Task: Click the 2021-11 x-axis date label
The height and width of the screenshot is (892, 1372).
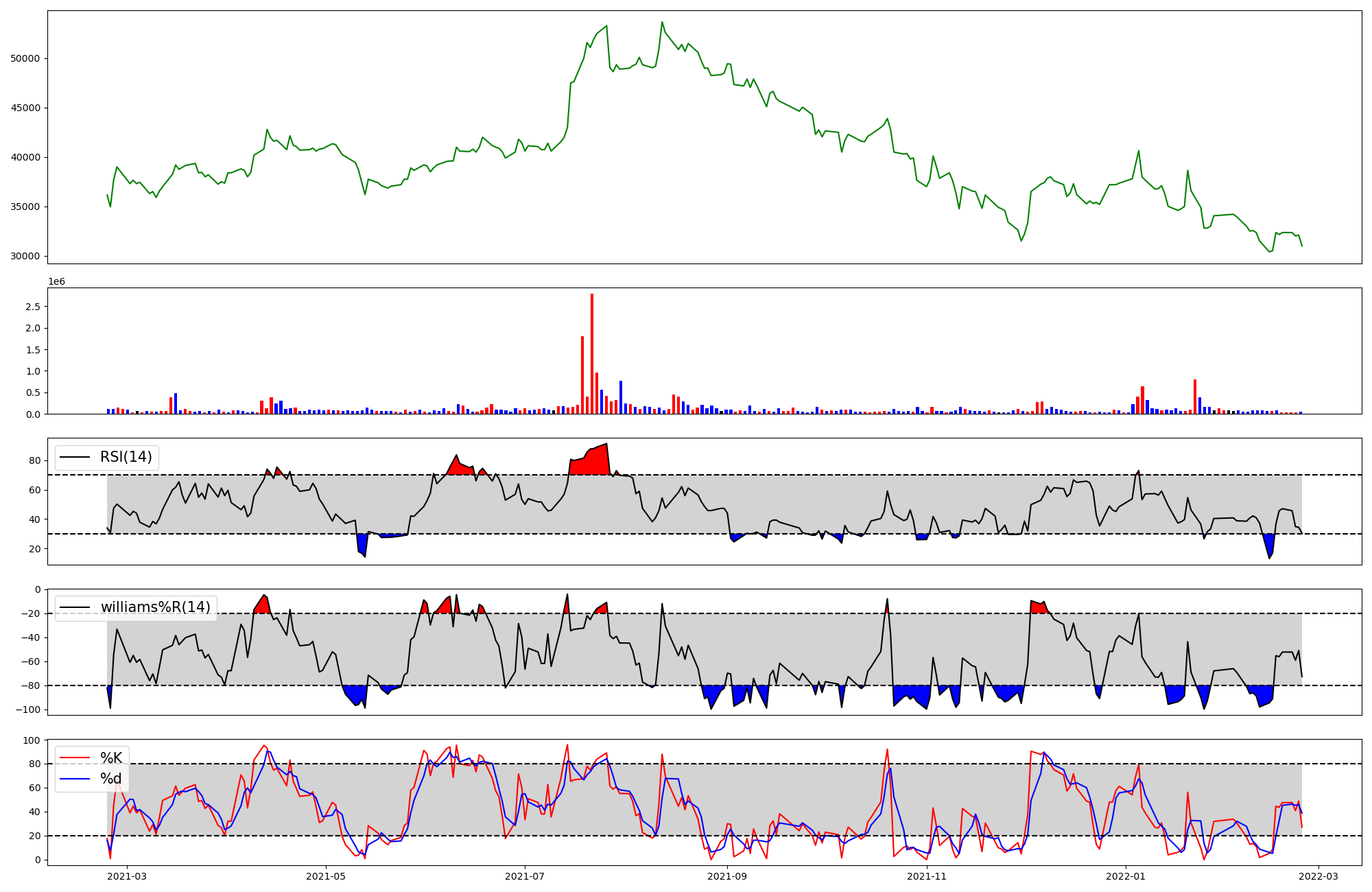Action: click(x=927, y=876)
